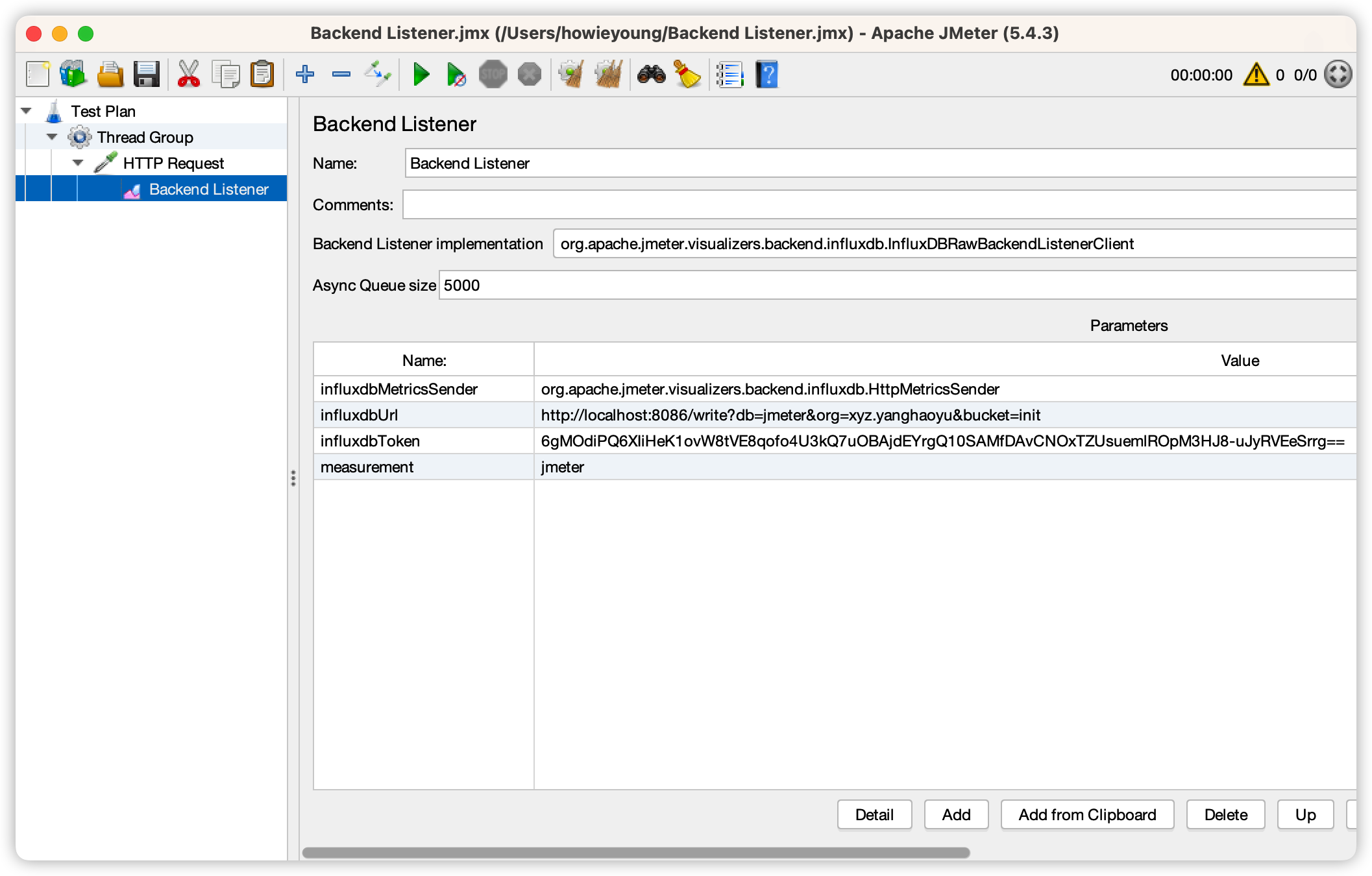The image size is (1372, 876).
Task: Collapse the HTTP Request node
Action: point(77,162)
